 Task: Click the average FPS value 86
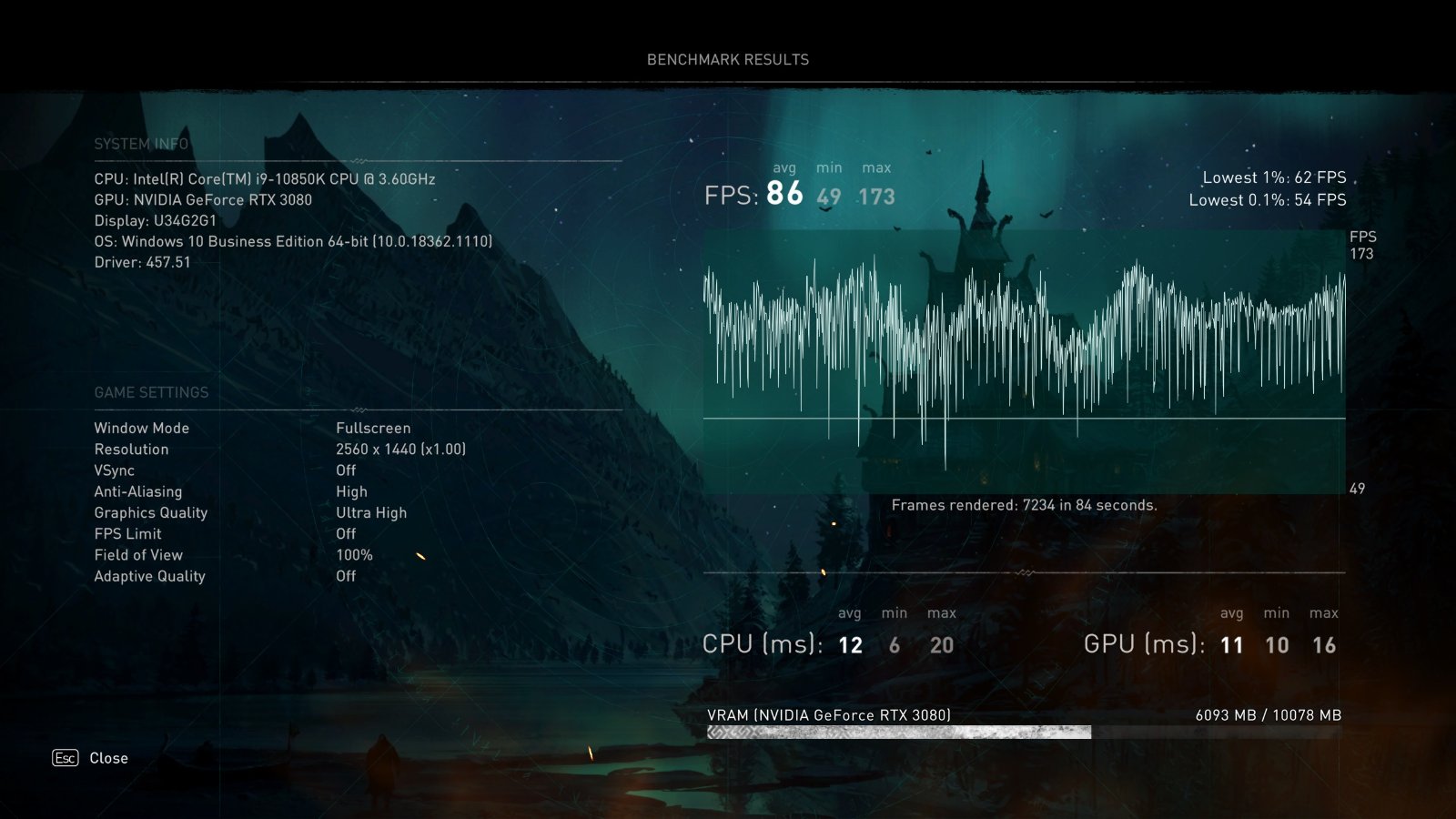[x=784, y=194]
